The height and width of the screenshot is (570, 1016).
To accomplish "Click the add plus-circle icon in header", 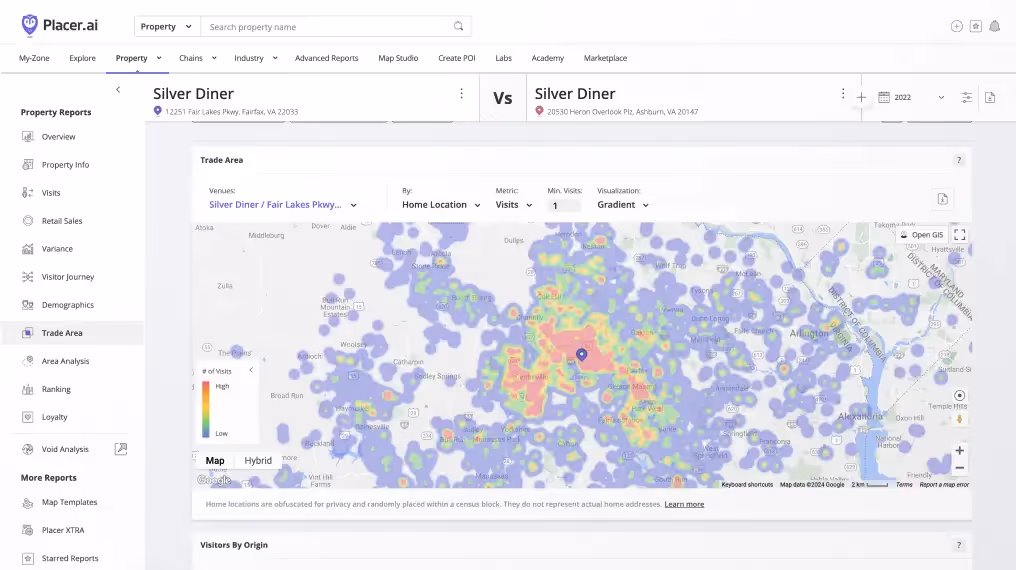I will click(956, 27).
